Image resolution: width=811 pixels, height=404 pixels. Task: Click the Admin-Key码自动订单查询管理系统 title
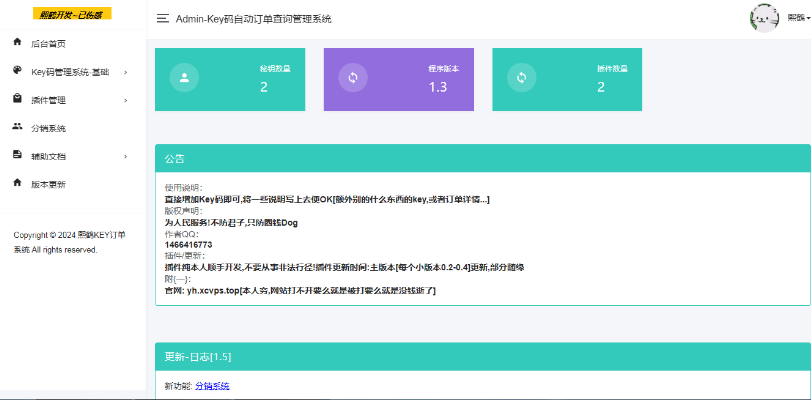tap(253, 19)
